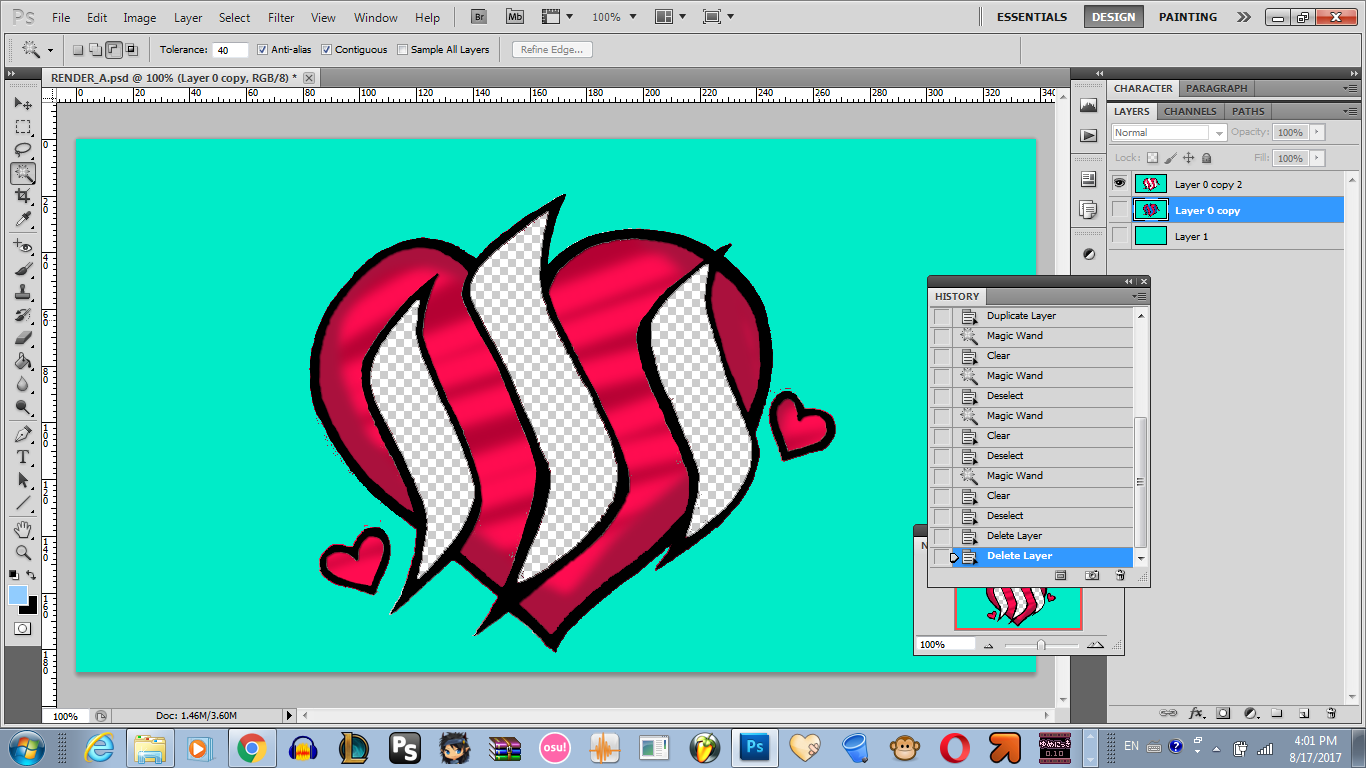This screenshot has width=1366, height=768.
Task: Select the Zoom tool
Action: (23, 552)
